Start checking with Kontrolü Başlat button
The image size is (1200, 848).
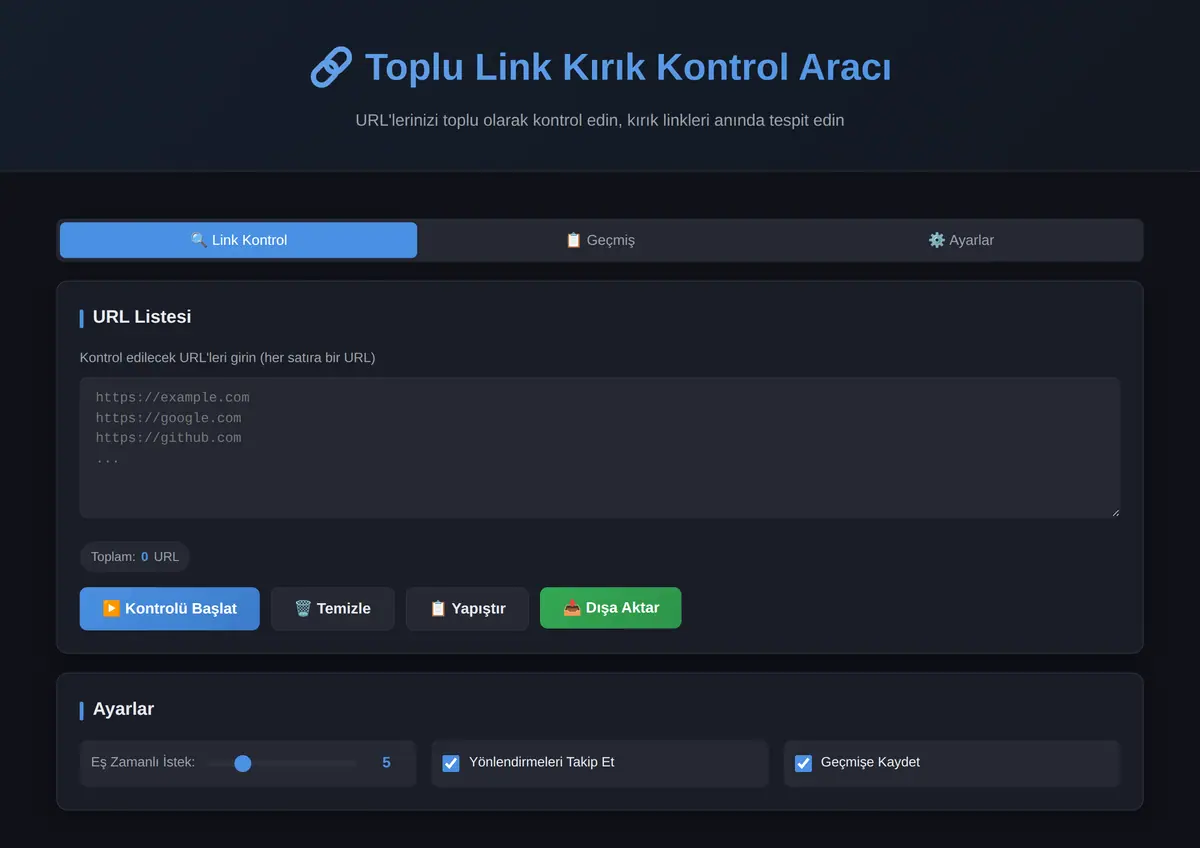(x=170, y=608)
